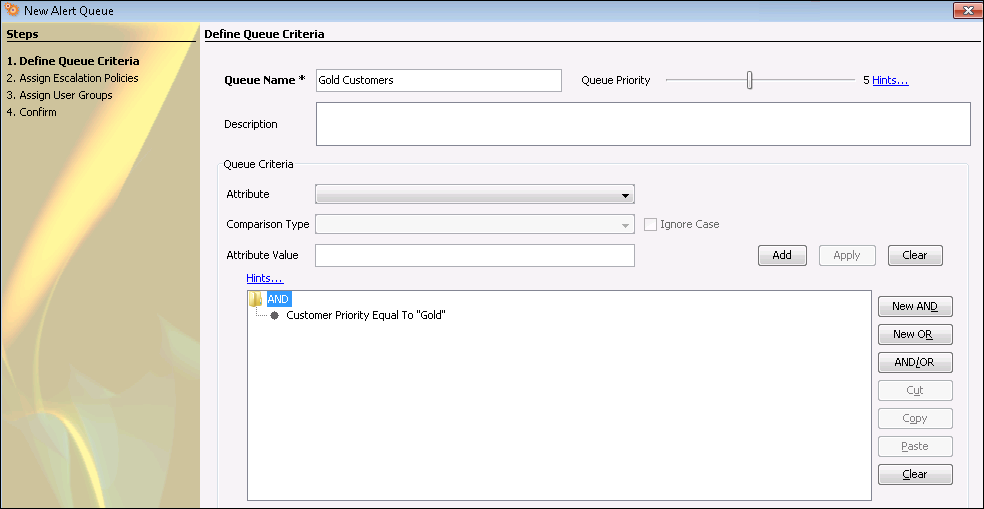This screenshot has height=509, width=984.
Task: Open the Hints link below Attribute Value
Action: pyautogui.click(x=265, y=278)
